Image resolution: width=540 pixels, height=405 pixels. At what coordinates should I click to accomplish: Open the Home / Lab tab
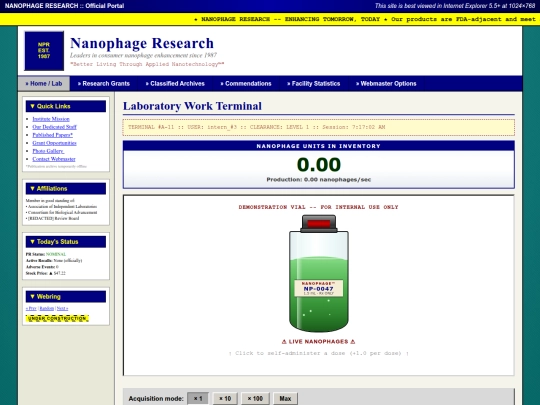pyautogui.click(x=44, y=84)
